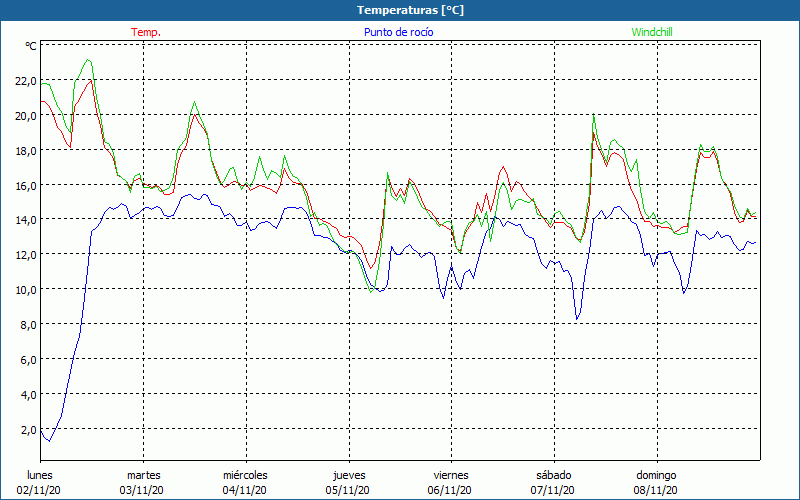The height and width of the screenshot is (500, 800).
Task: Click the sábado day label
Action: pyautogui.click(x=554, y=475)
